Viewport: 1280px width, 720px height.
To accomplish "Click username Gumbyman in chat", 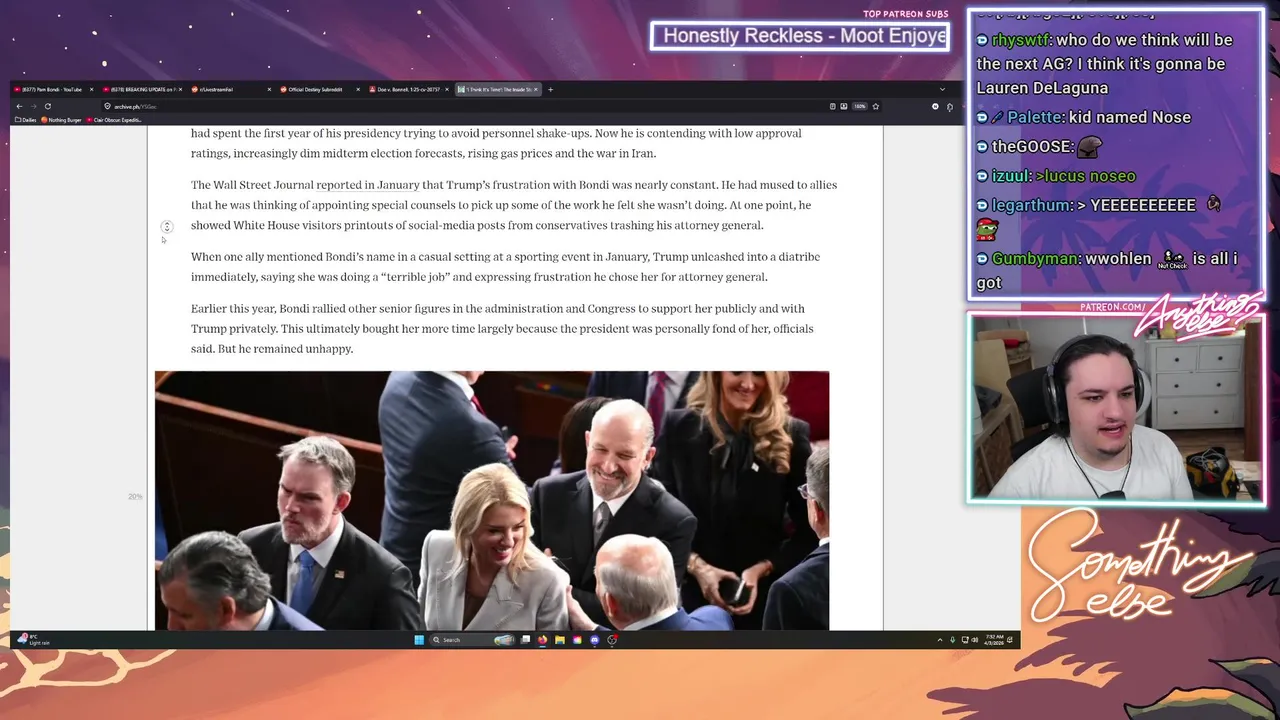I will (1035, 259).
